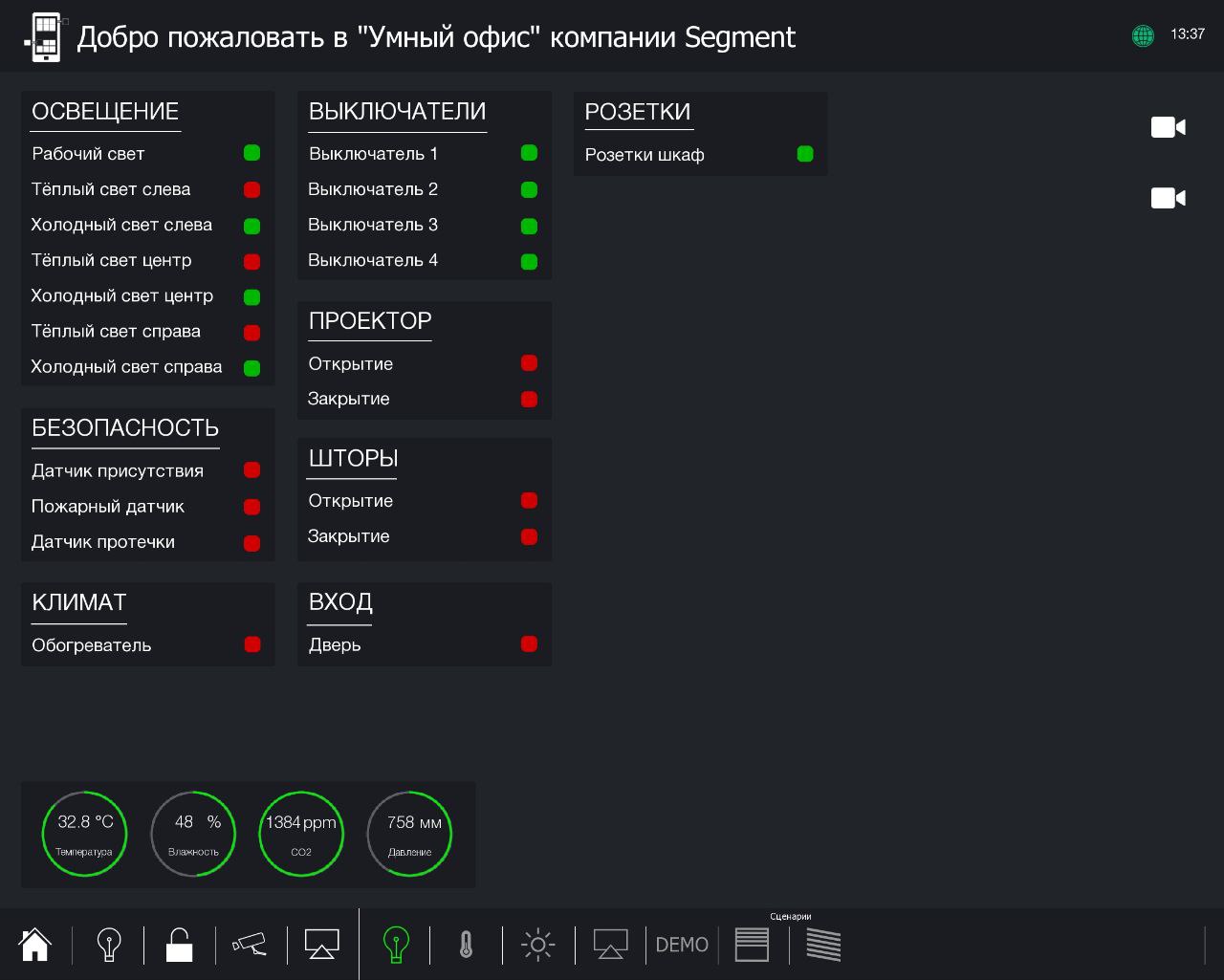The height and width of the screenshot is (980, 1224).
Task: Open the padlock security icon
Action: 179,945
